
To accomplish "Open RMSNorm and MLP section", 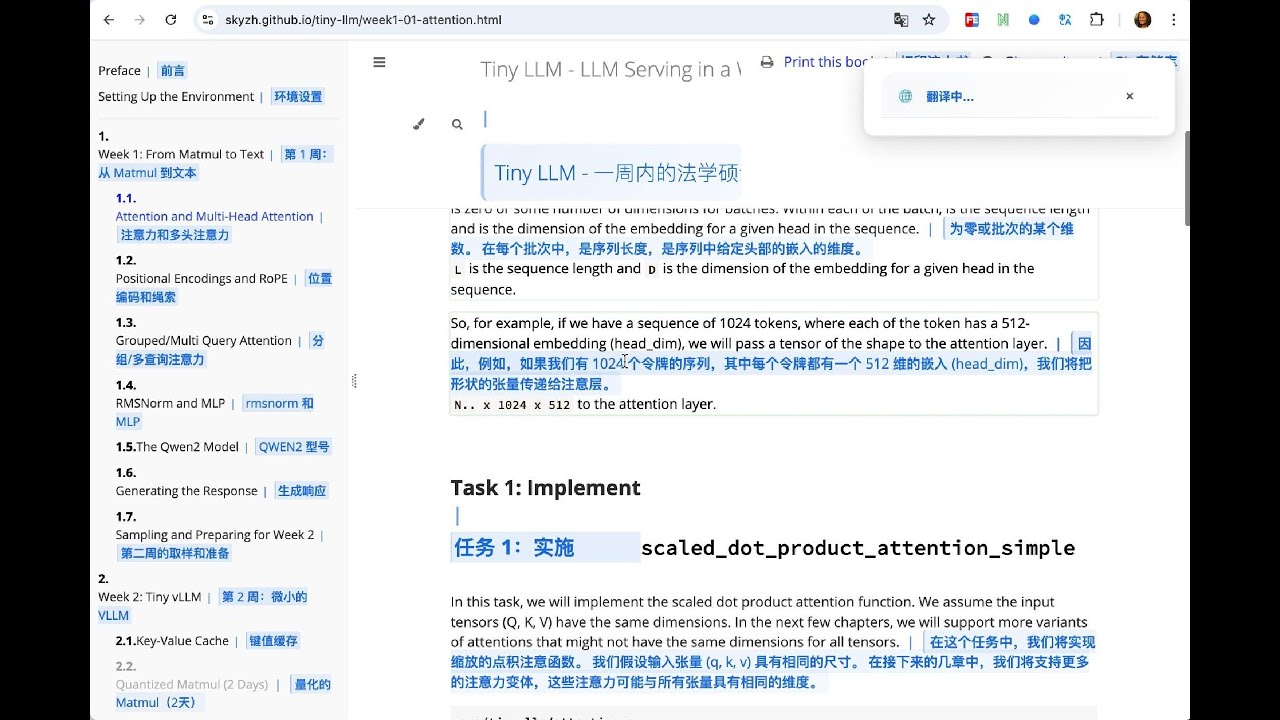I will click(170, 403).
